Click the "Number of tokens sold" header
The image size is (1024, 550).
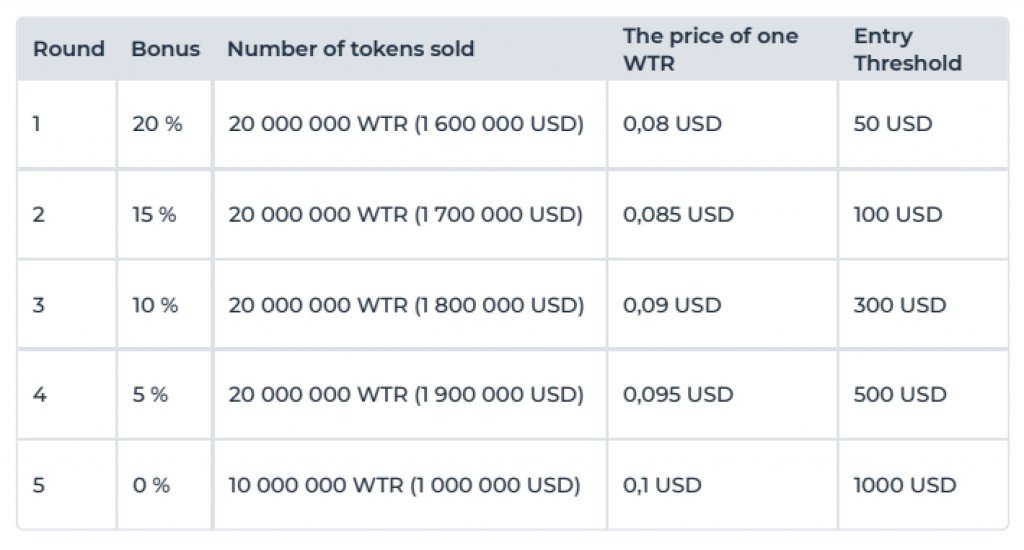coord(351,49)
